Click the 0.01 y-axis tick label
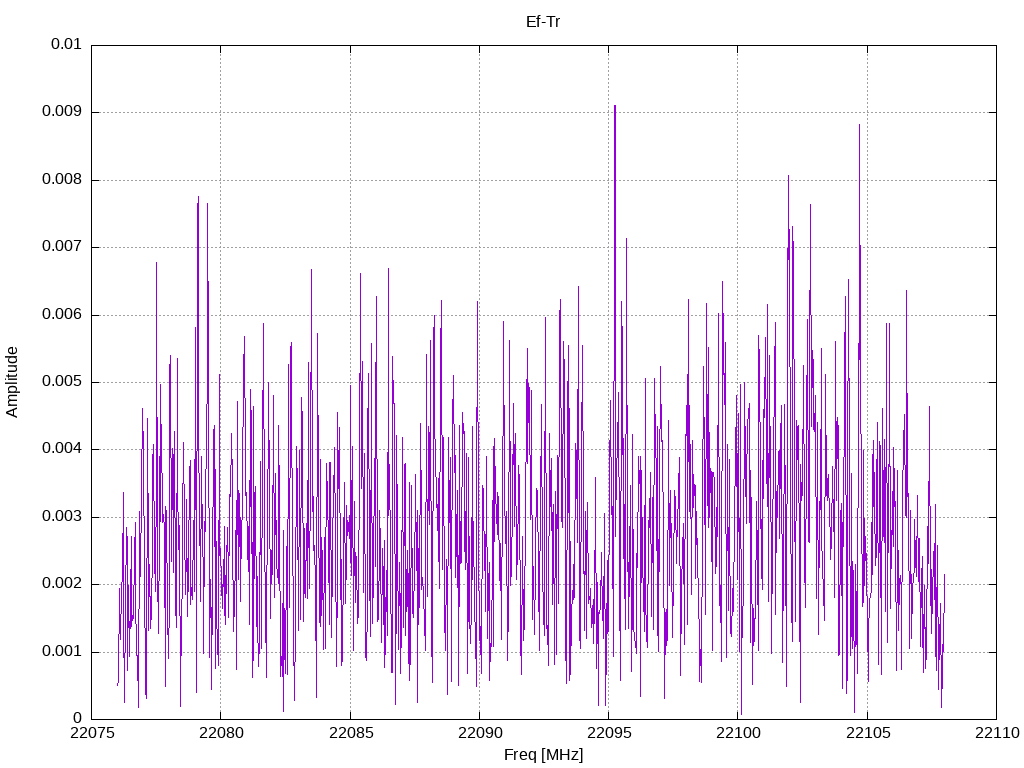This screenshot has height=768, width=1024. pyautogui.click(x=67, y=44)
